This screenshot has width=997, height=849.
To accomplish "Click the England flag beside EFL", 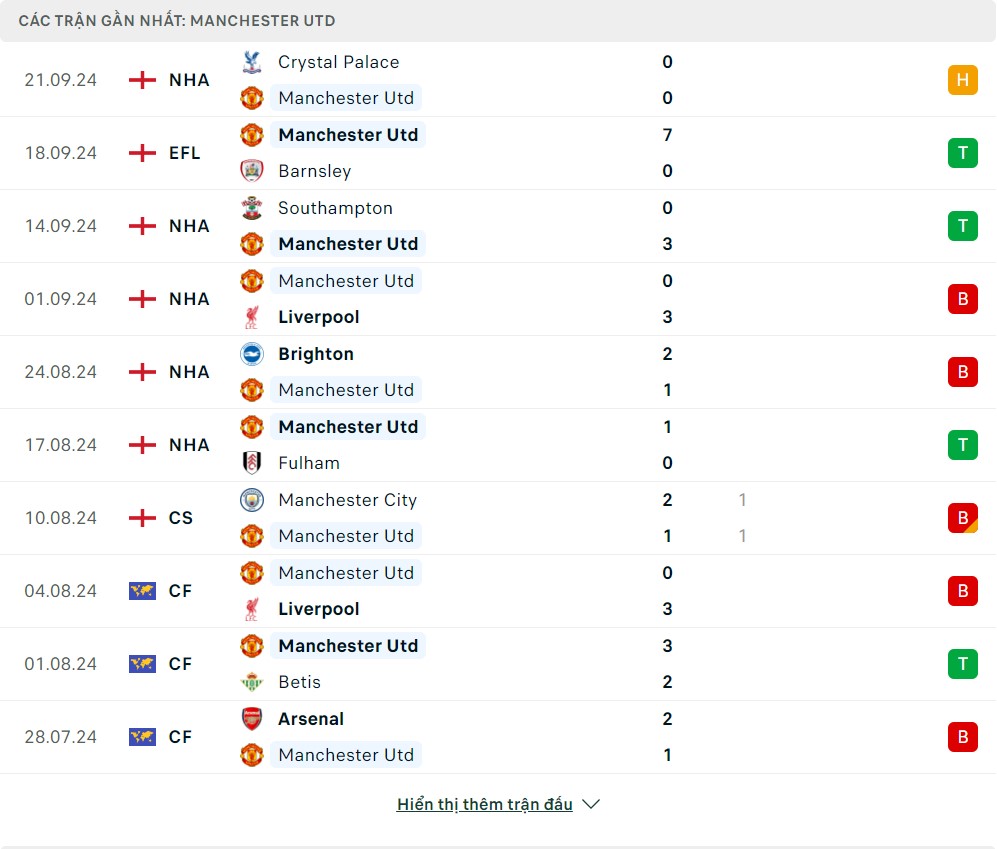I will (143, 153).
